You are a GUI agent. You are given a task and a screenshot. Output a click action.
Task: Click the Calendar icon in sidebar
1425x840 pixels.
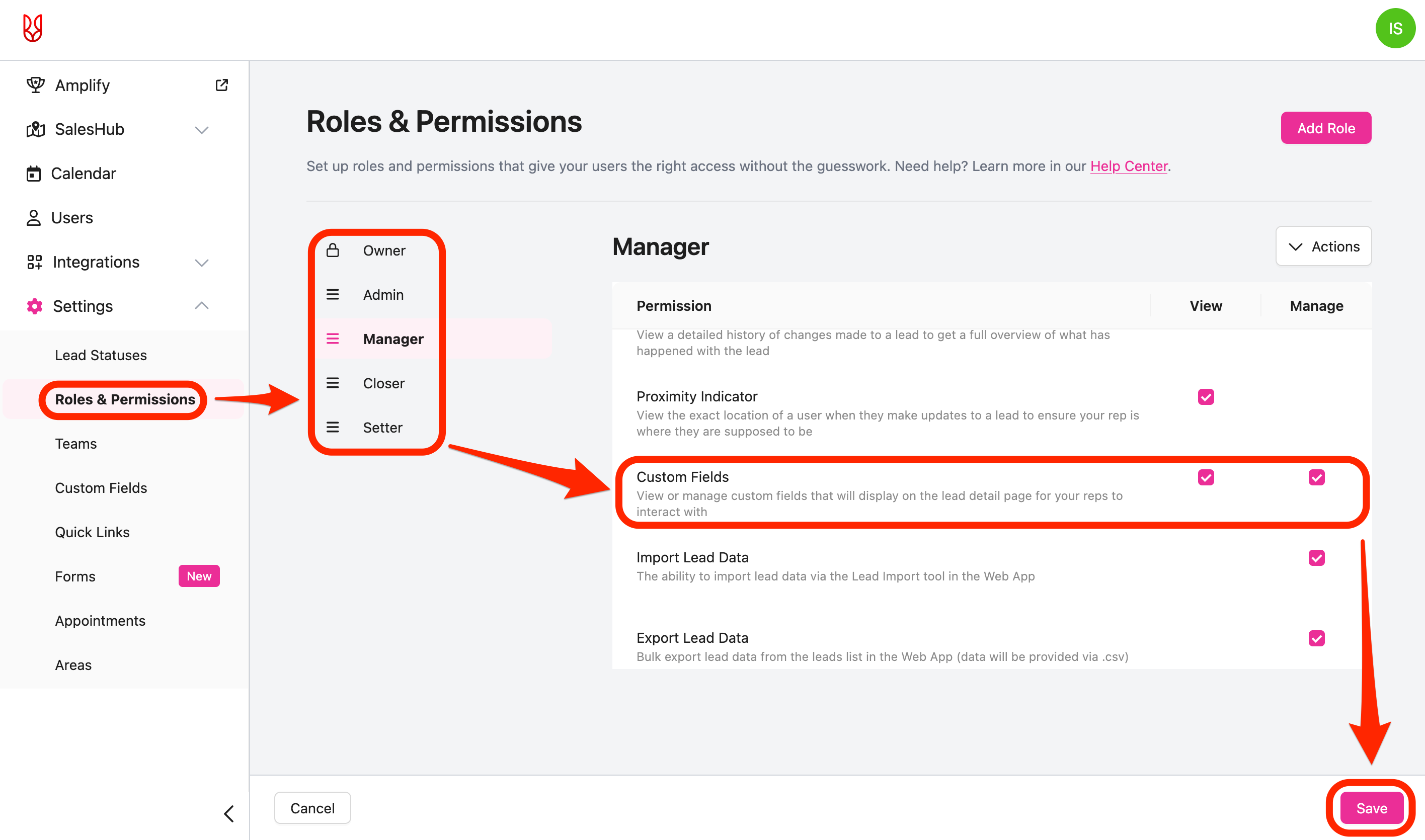click(34, 174)
